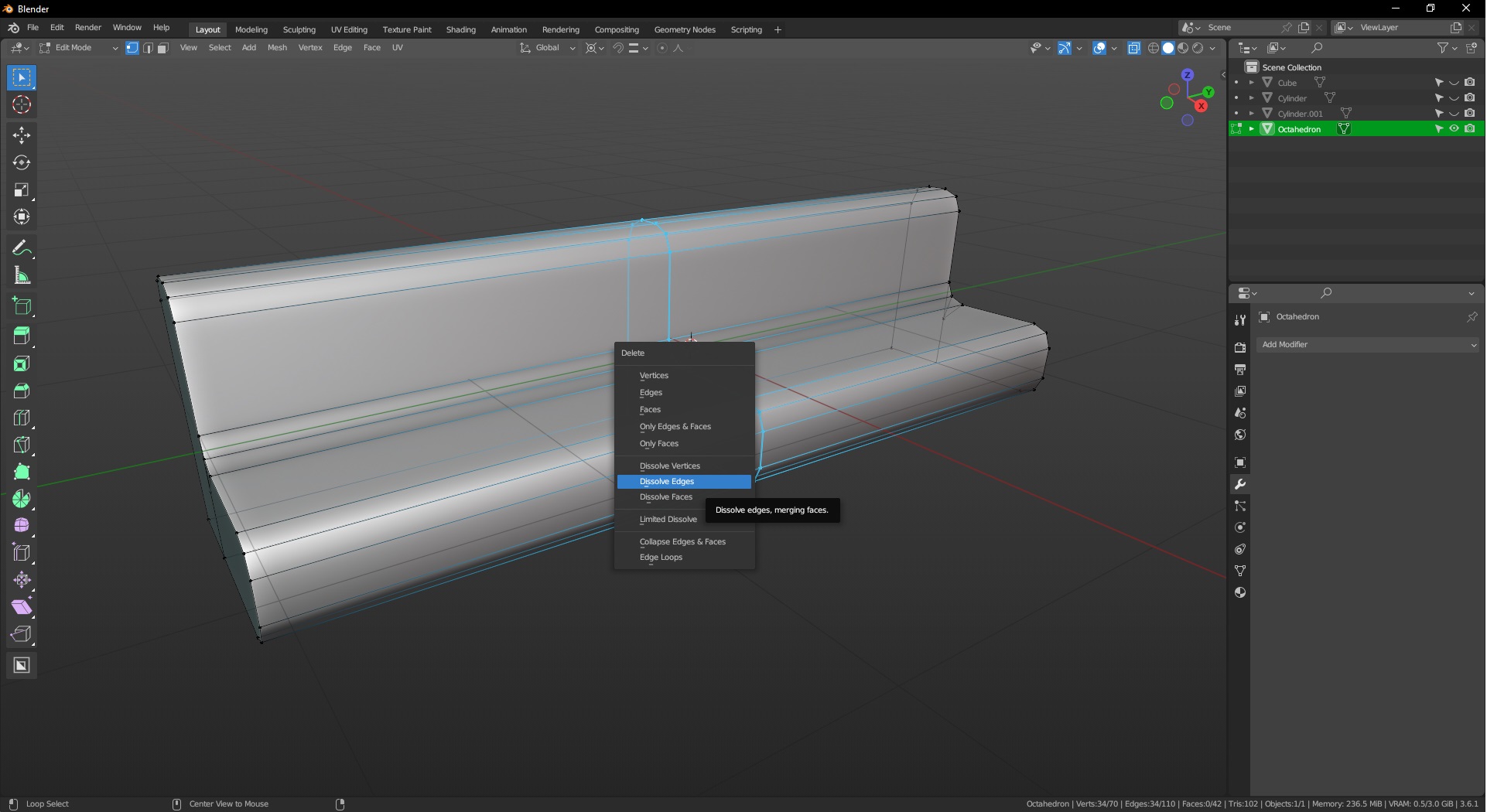Activate the 3D Cursor tool
This screenshot has height=812, width=1487.
click(x=22, y=105)
